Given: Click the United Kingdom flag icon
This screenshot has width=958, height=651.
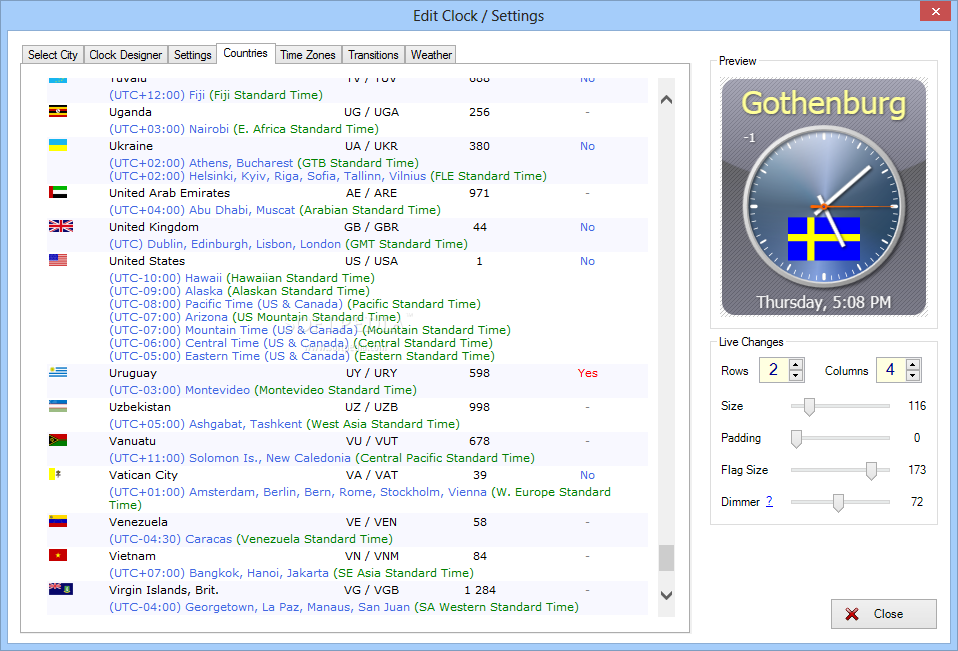Looking at the screenshot, I should [x=60, y=226].
